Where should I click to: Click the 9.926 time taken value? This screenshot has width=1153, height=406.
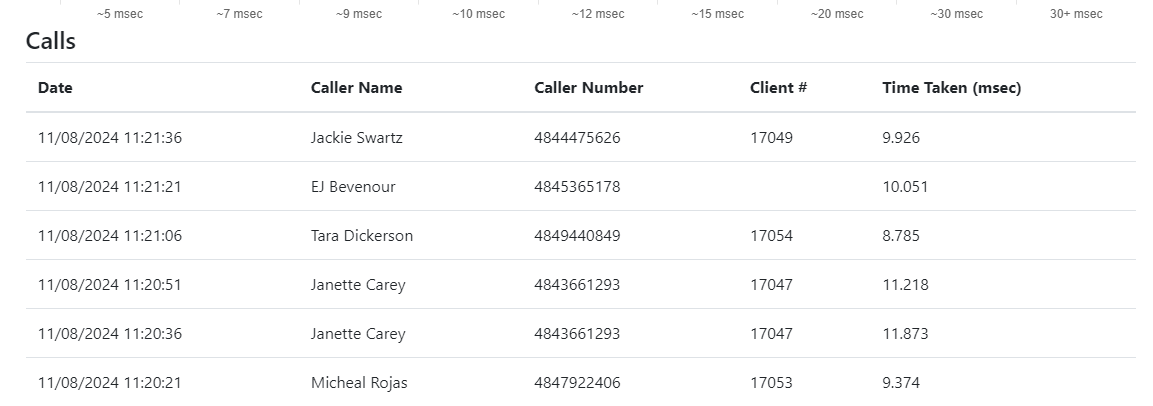[900, 138]
